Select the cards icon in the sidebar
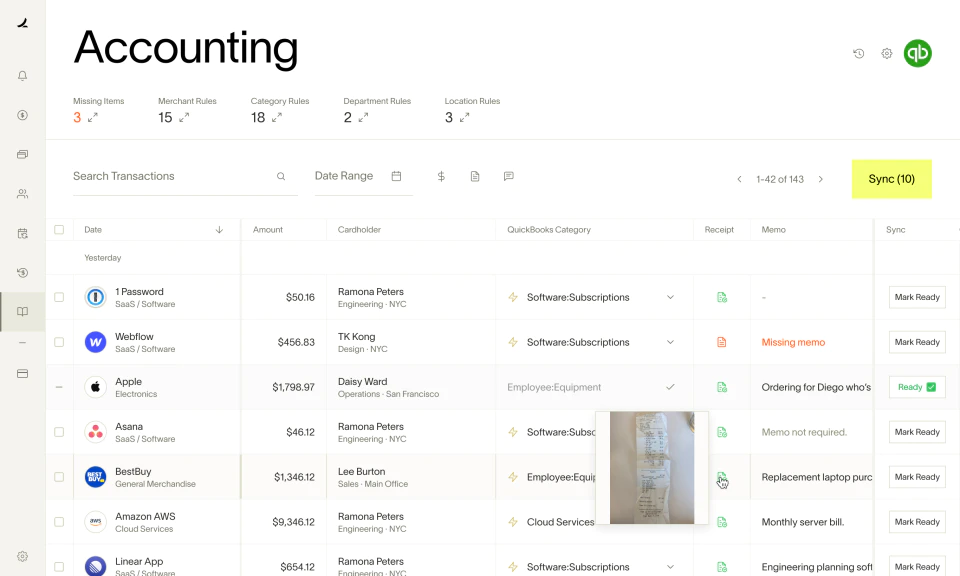The image size is (960, 576). [22, 154]
